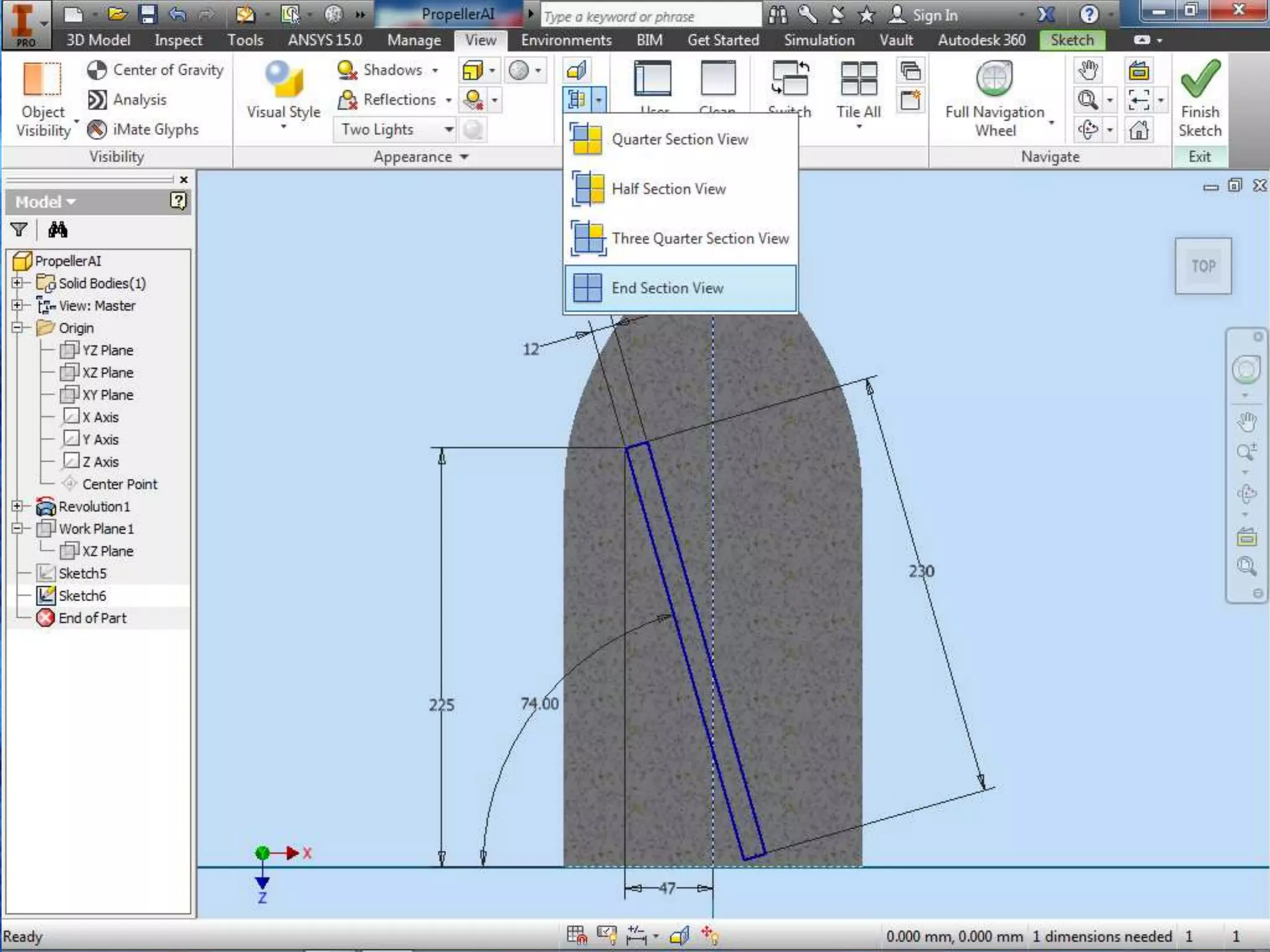Click the keyword search input field
Image resolution: width=1270 pixels, height=952 pixels.
(x=650, y=16)
